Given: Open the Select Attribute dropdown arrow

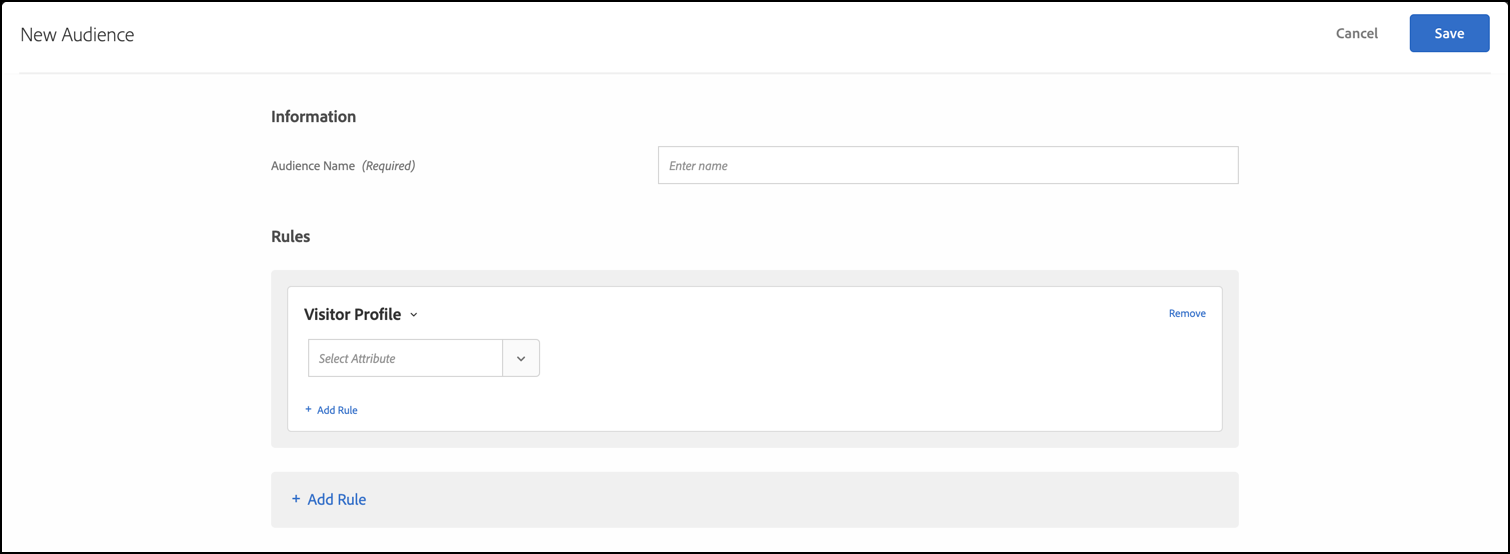Looking at the screenshot, I should click(521, 358).
